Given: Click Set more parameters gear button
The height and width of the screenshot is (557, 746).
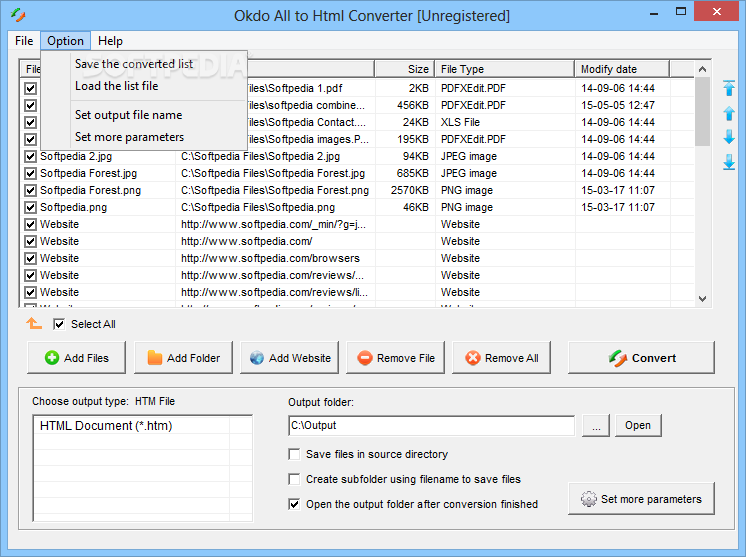Looking at the screenshot, I should (641, 499).
